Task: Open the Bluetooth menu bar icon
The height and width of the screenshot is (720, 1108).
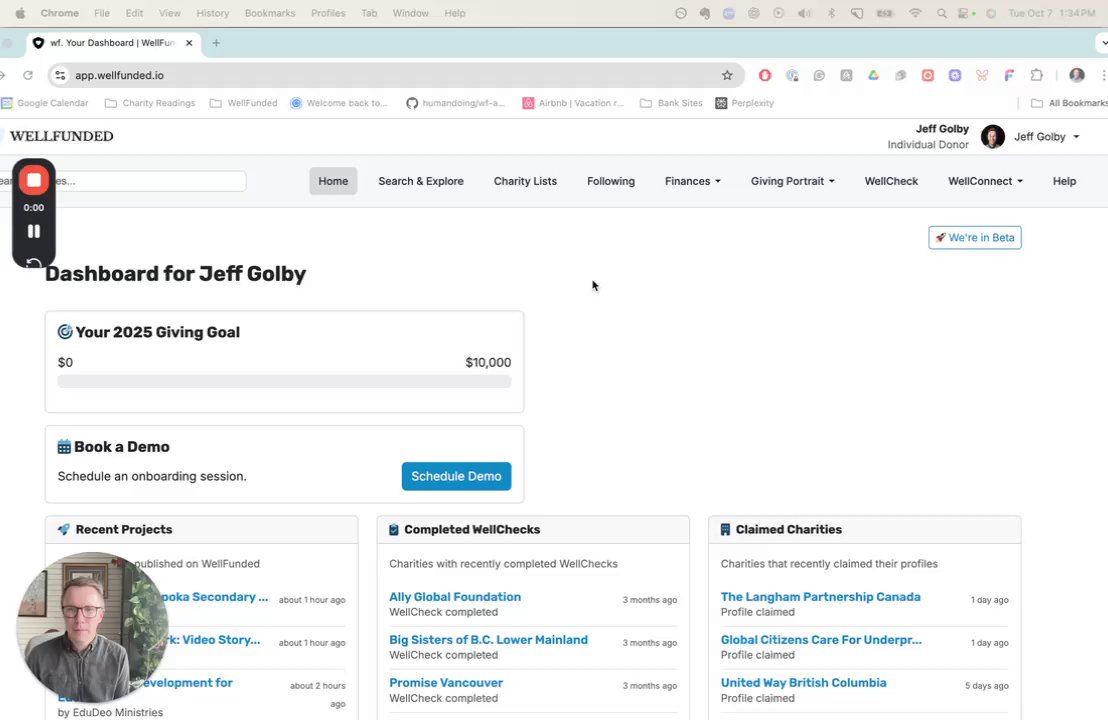Action: (x=832, y=13)
